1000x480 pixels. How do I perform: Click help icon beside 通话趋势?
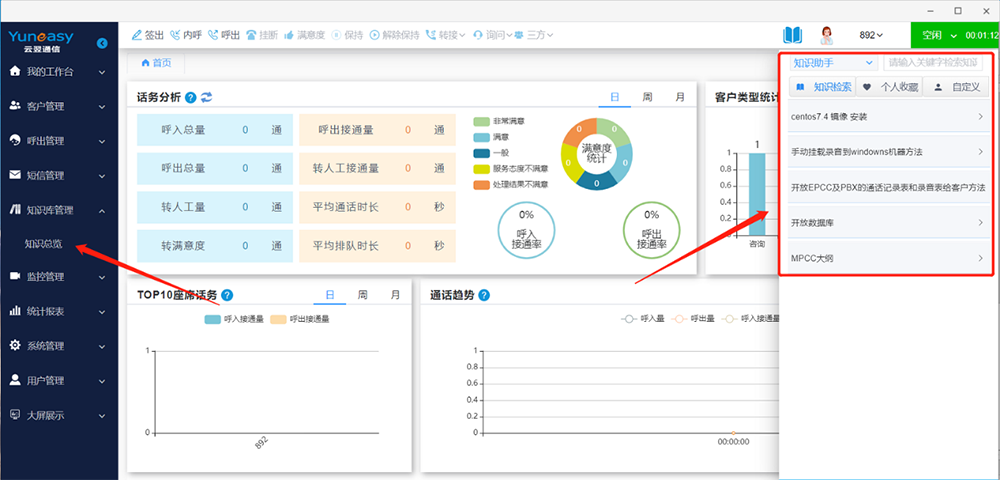tap(484, 295)
